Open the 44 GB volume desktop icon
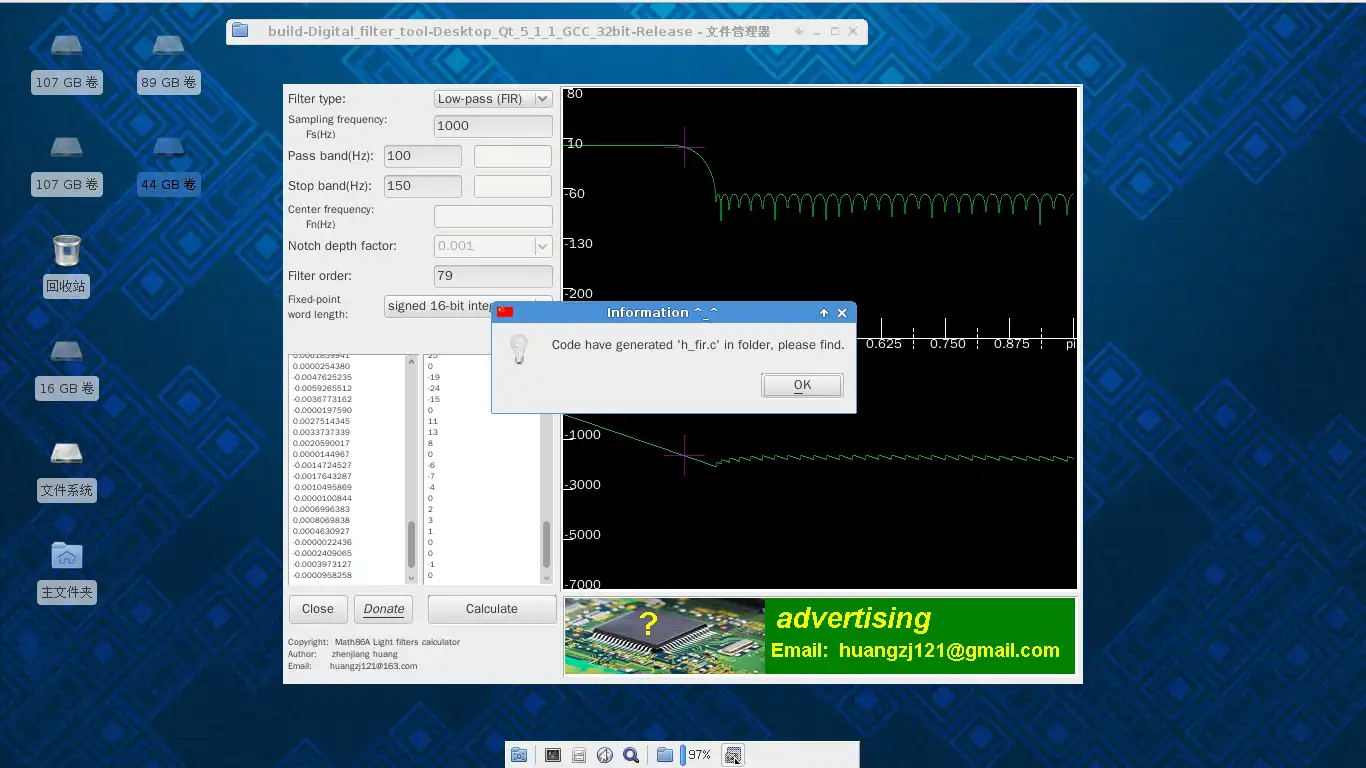 pos(168,148)
